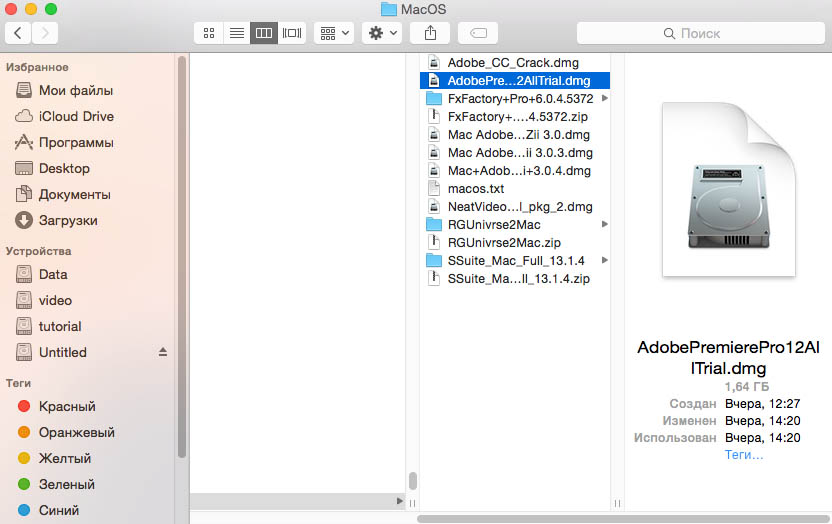Expand SSuite_Mac_Full_13.1.4 folder arrow
Screen dimensions: 832x524
[604, 260]
